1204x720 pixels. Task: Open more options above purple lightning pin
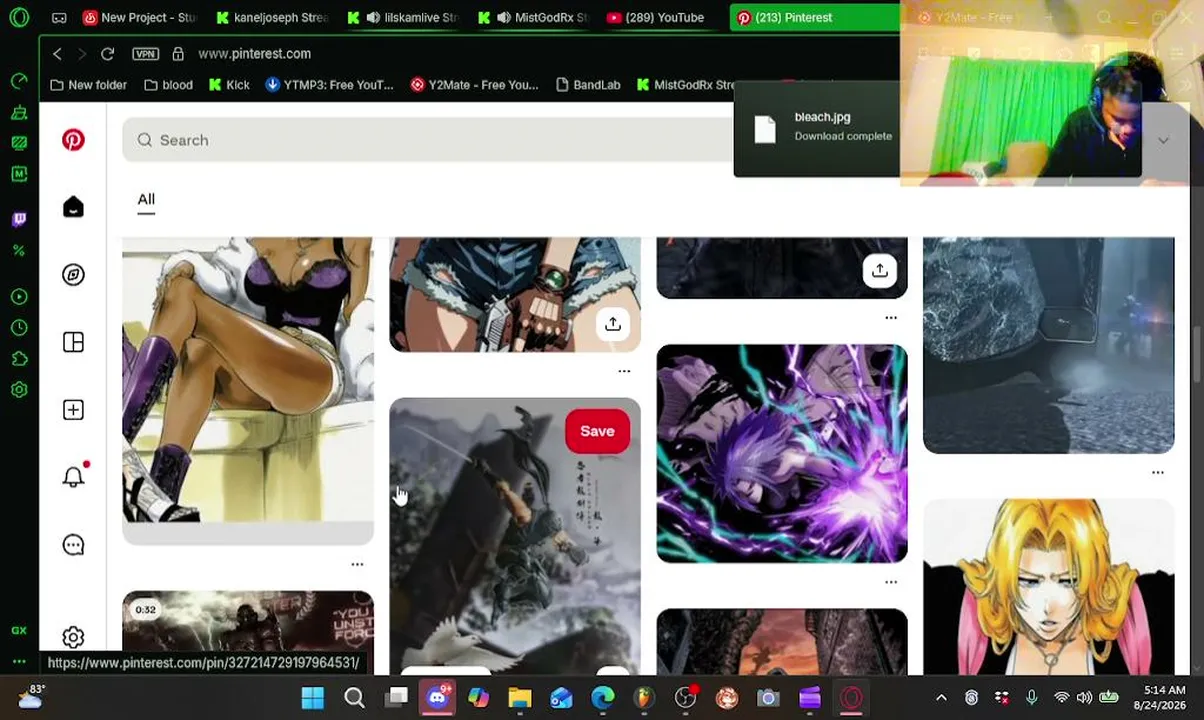click(x=891, y=318)
